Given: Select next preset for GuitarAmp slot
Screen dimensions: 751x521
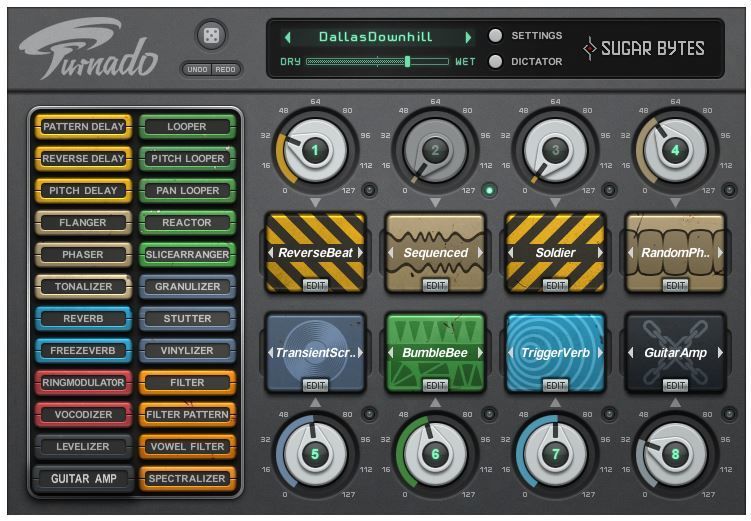Looking at the screenshot, I should (720, 352).
